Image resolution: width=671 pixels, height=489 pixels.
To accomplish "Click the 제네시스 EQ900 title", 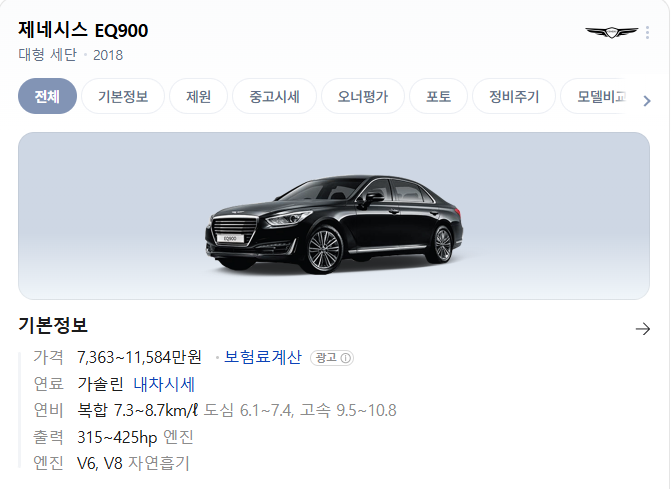I will [83, 30].
